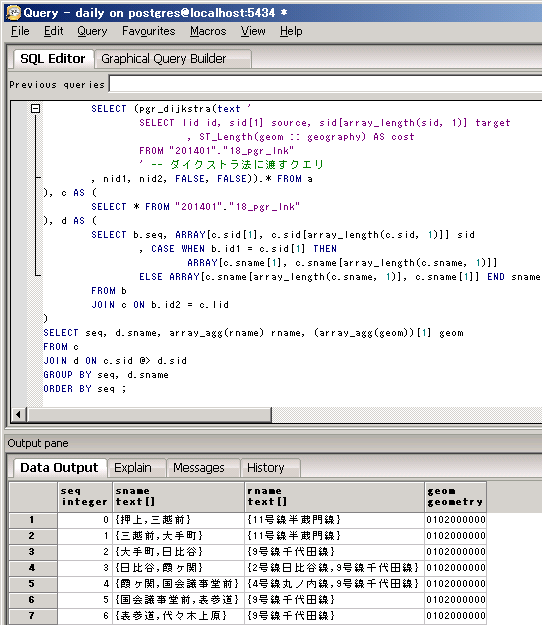Select row 4 header in results grid
The height and width of the screenshot is (625, 542).
tap(33, 568)
